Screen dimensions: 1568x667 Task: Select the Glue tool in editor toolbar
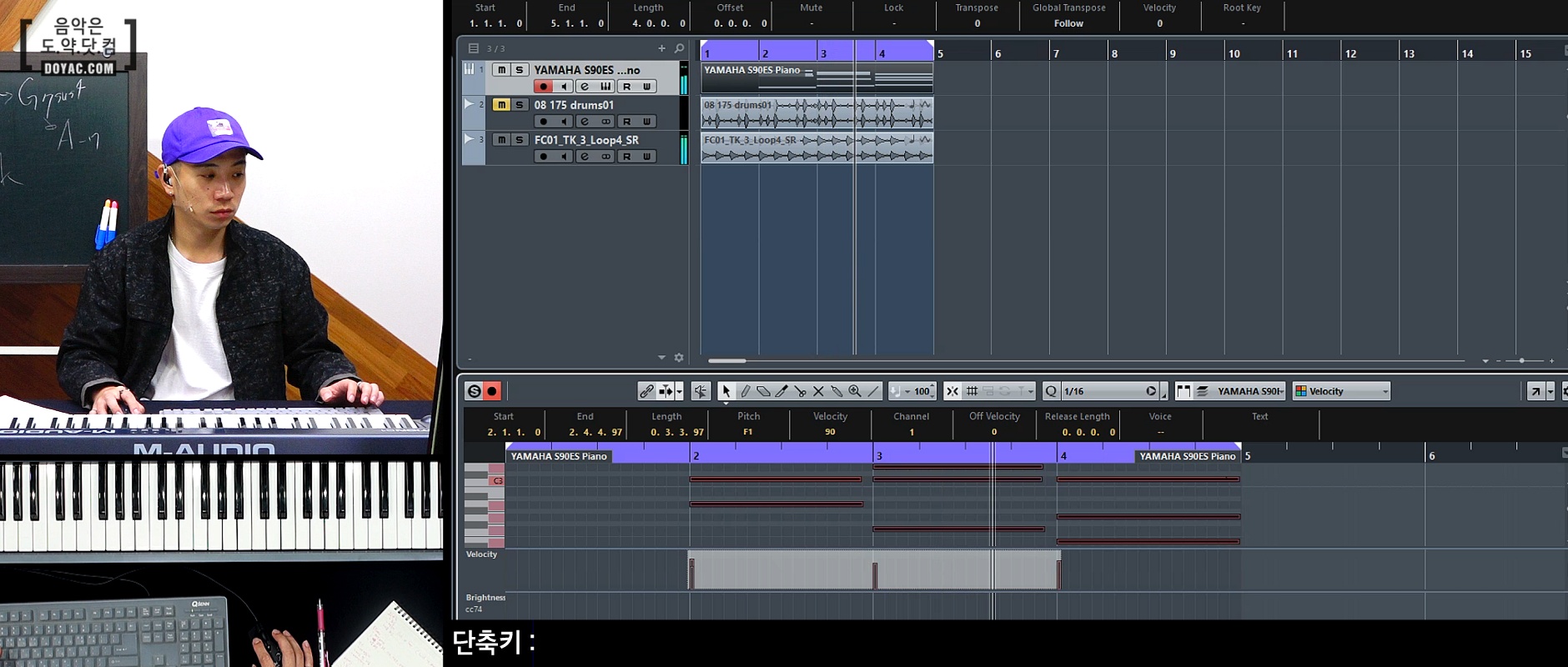(x=837, y=391)
